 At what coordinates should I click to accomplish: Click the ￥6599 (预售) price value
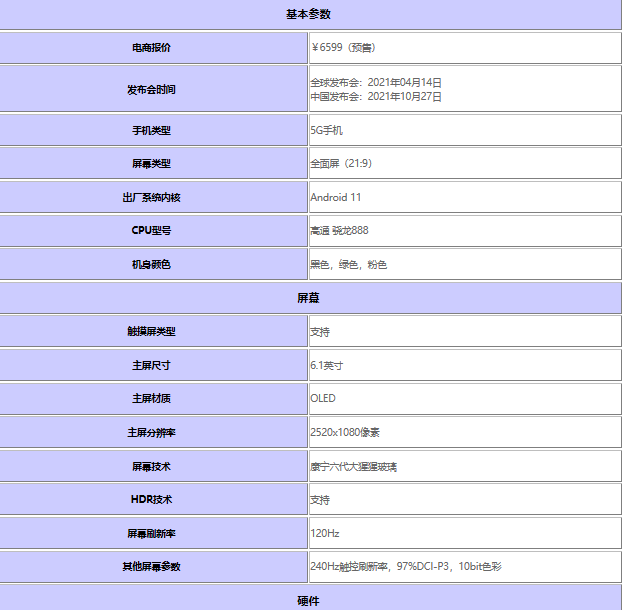344,48
